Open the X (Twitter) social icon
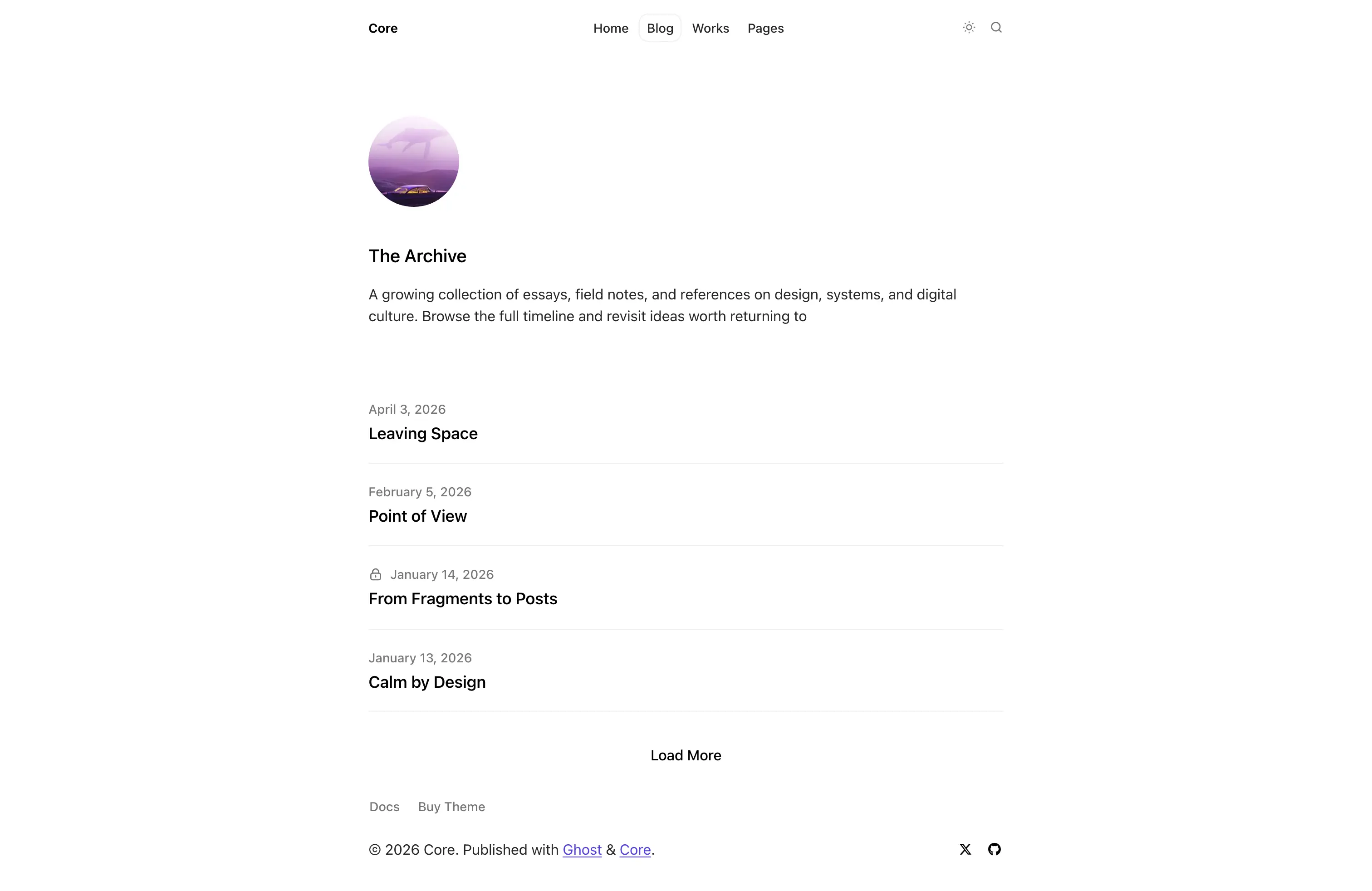The width and height of the screenshot is (1372, 891). [965, 849]
